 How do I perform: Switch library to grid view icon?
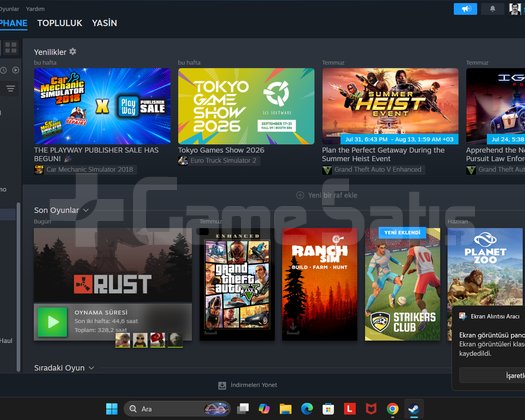pyautogui.click(x=11, y=48)
